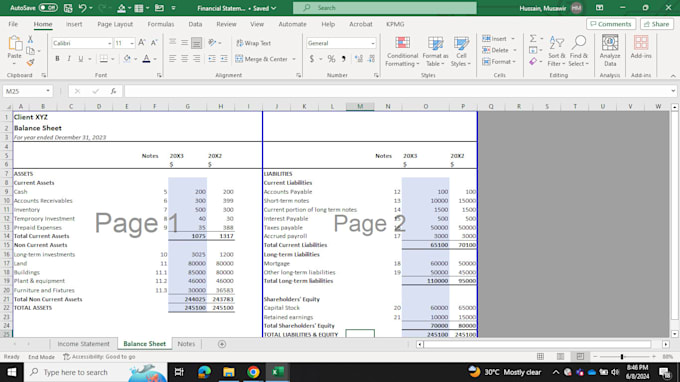680x382 pixels.
Task: Open the Merge & Center dropdown arrow
Action: [294, 59]
